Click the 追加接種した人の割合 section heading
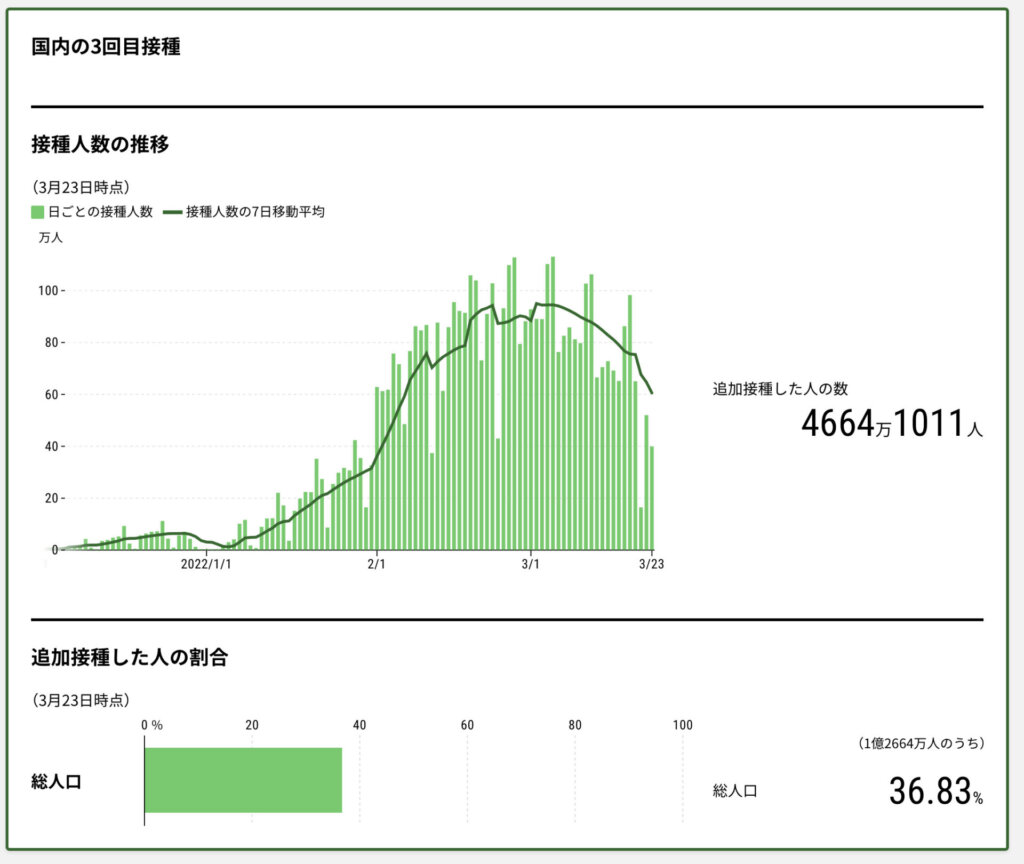 pyautogui.click(x=129, y=657)
